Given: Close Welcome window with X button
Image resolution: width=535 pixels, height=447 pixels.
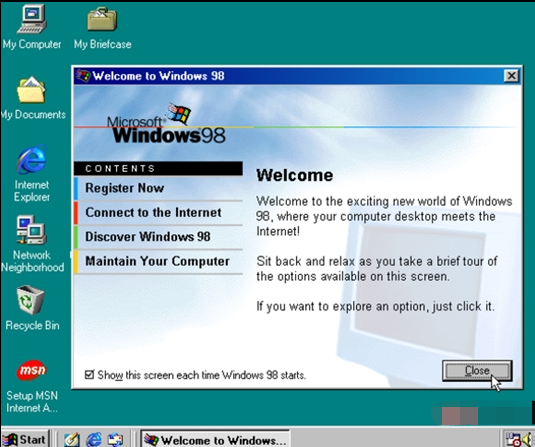Looking at the screenshot, I should pos(511,76).
